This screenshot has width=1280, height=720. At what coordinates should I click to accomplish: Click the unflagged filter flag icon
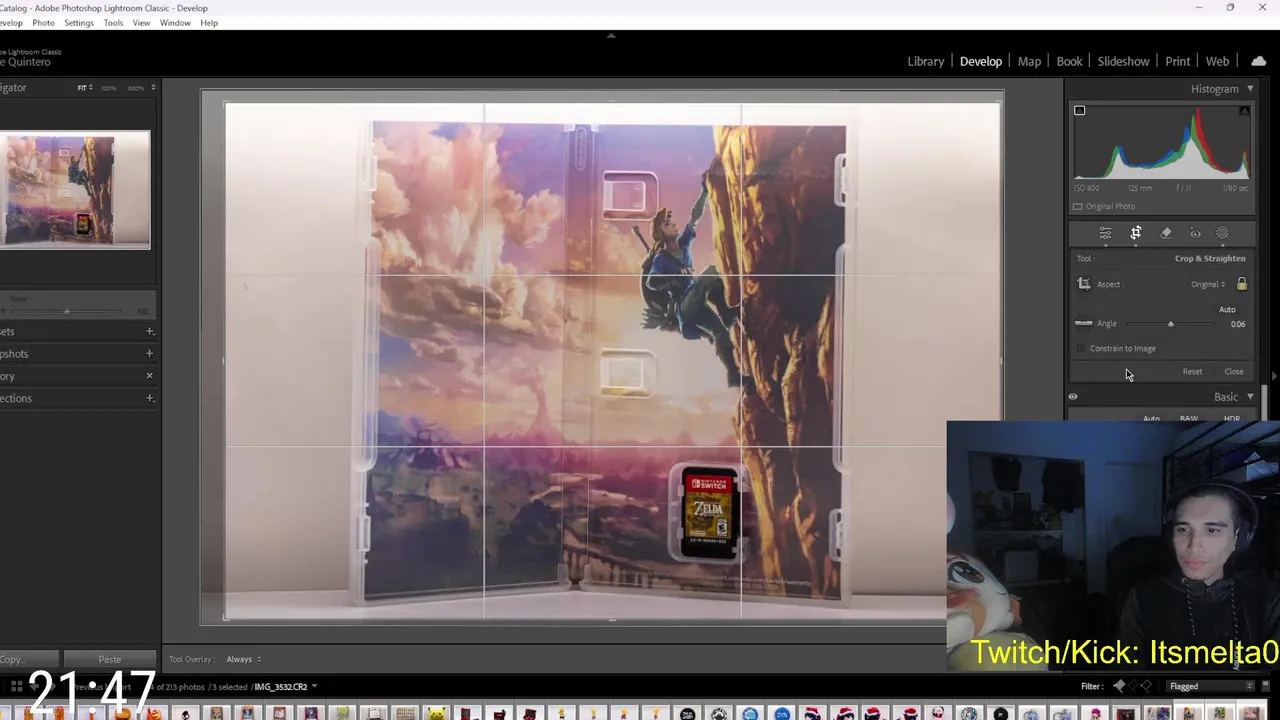click(1133, 686)
